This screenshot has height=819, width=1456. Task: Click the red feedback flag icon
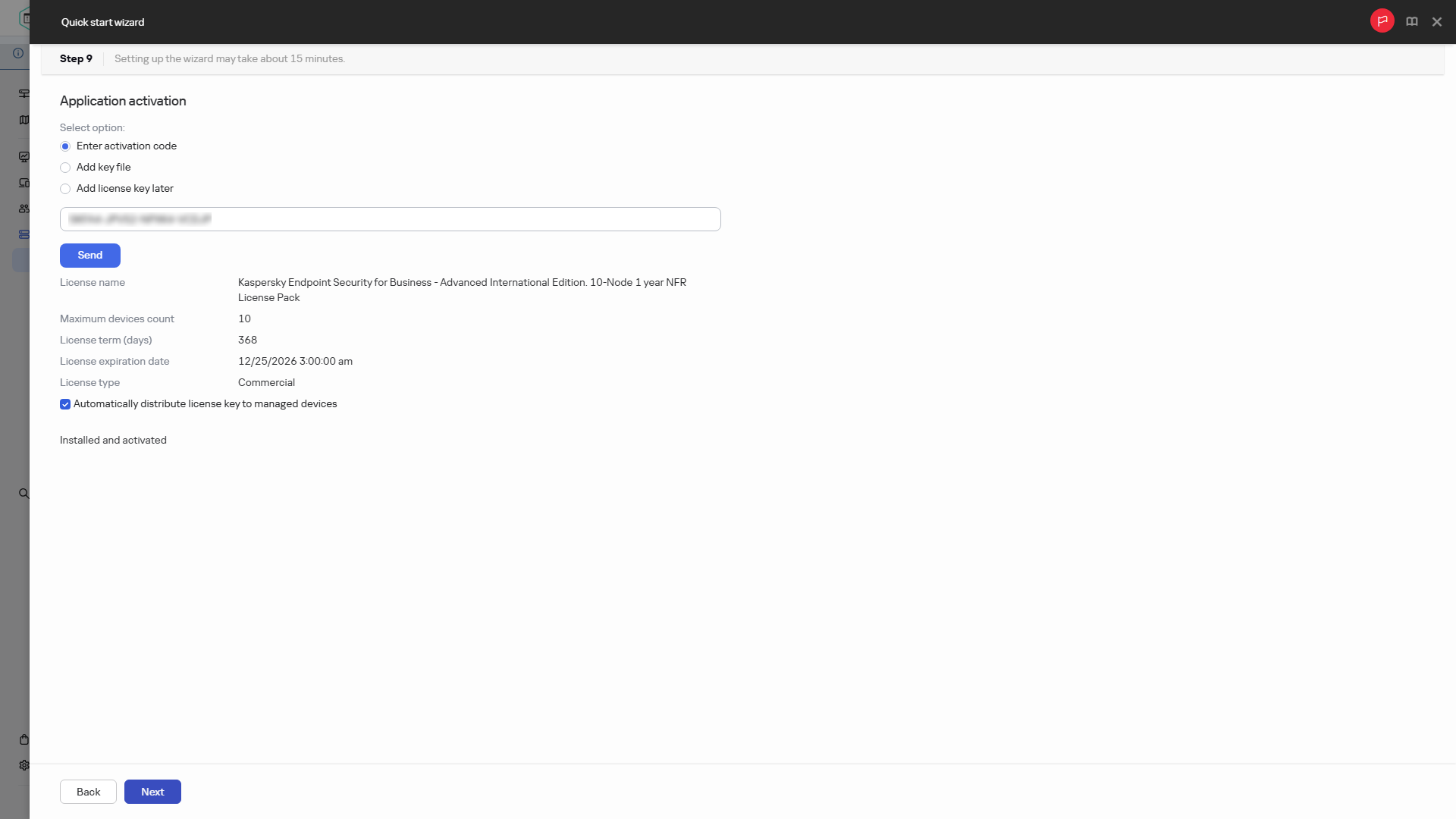pyautogui.click(x=1382, y=21)
